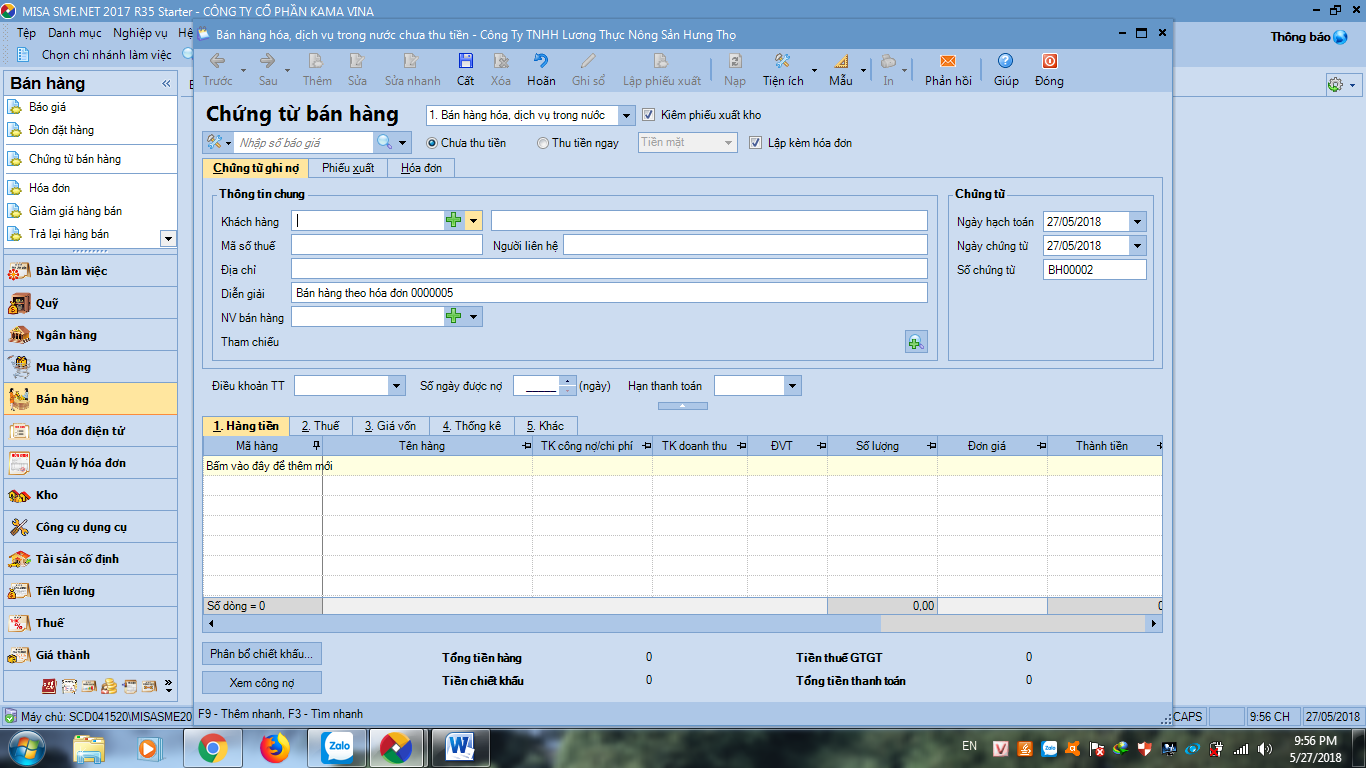Open the voucher type dropdown (Bán hàng hóa)
Image resolution: width=1366 pixels, height=768 pixels.
click(x=626, y=116)
